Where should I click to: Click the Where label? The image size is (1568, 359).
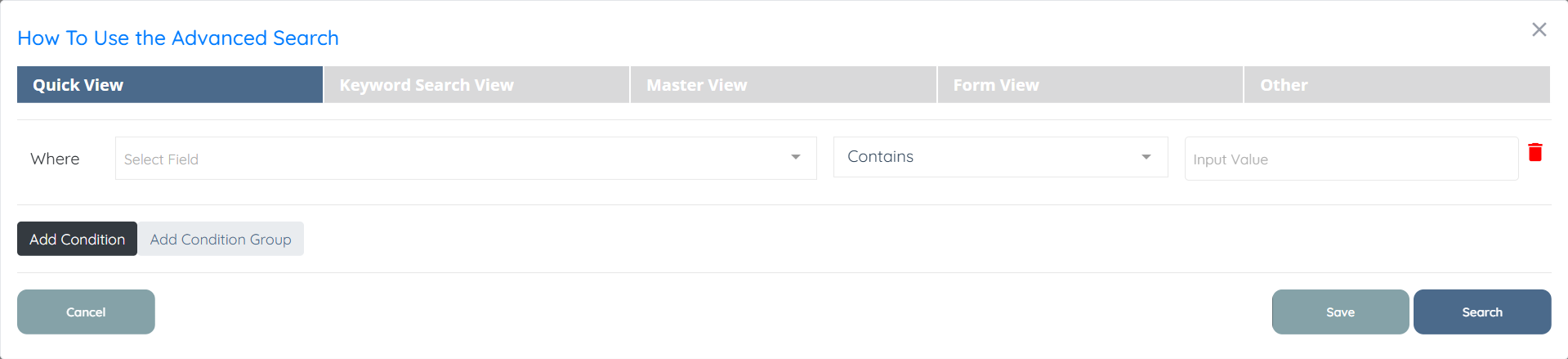(x=55, y=159)
